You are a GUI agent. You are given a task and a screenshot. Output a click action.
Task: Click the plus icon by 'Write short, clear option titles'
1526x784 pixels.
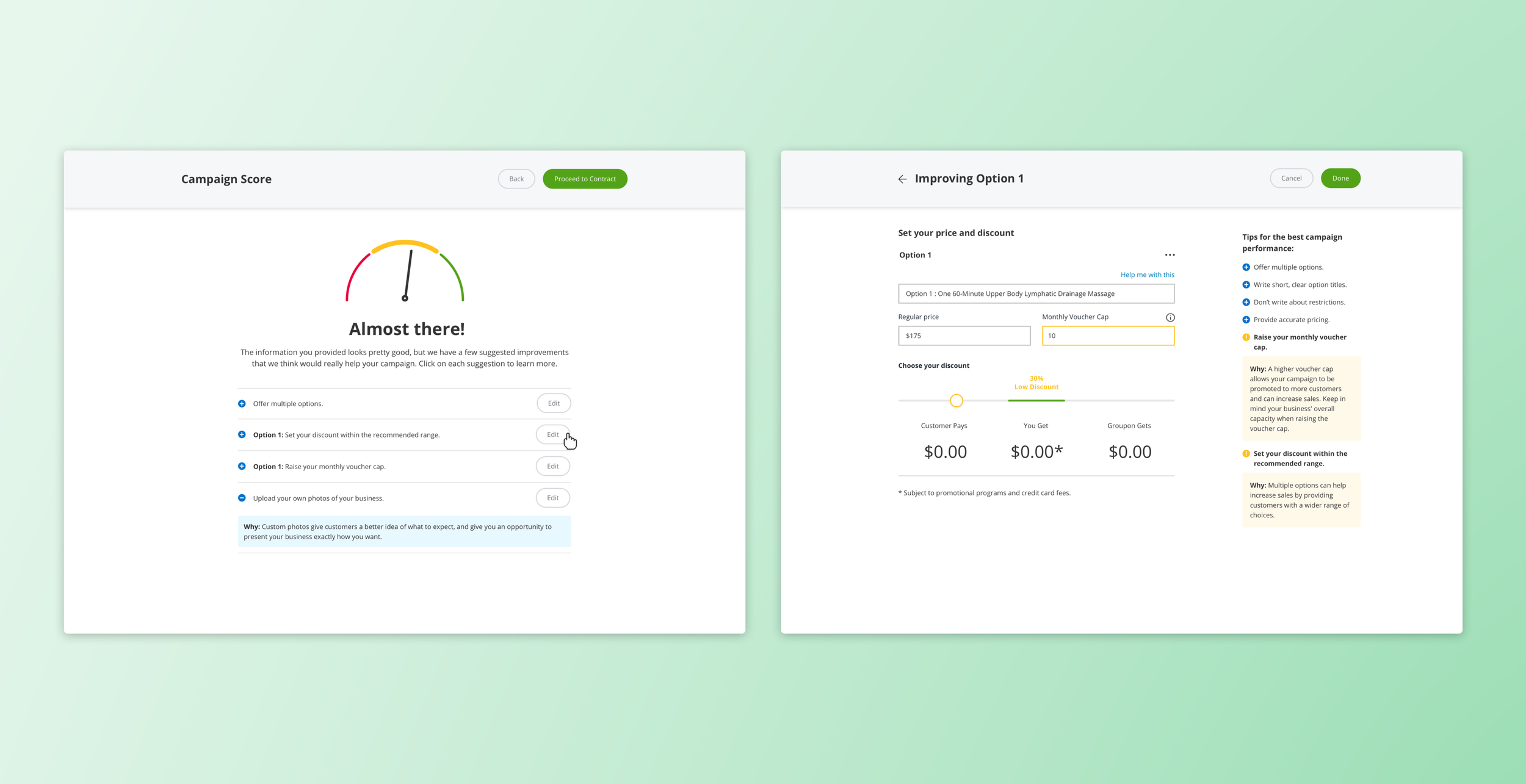point(1246,285)
